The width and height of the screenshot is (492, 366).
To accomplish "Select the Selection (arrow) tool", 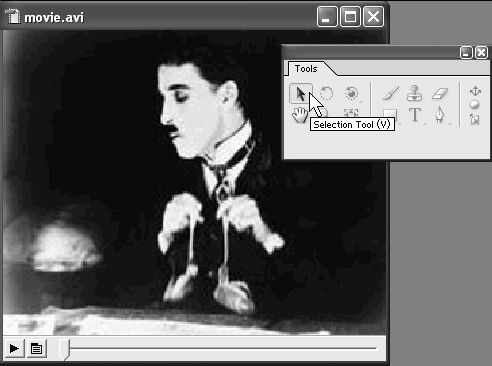I will coord(301,94).
